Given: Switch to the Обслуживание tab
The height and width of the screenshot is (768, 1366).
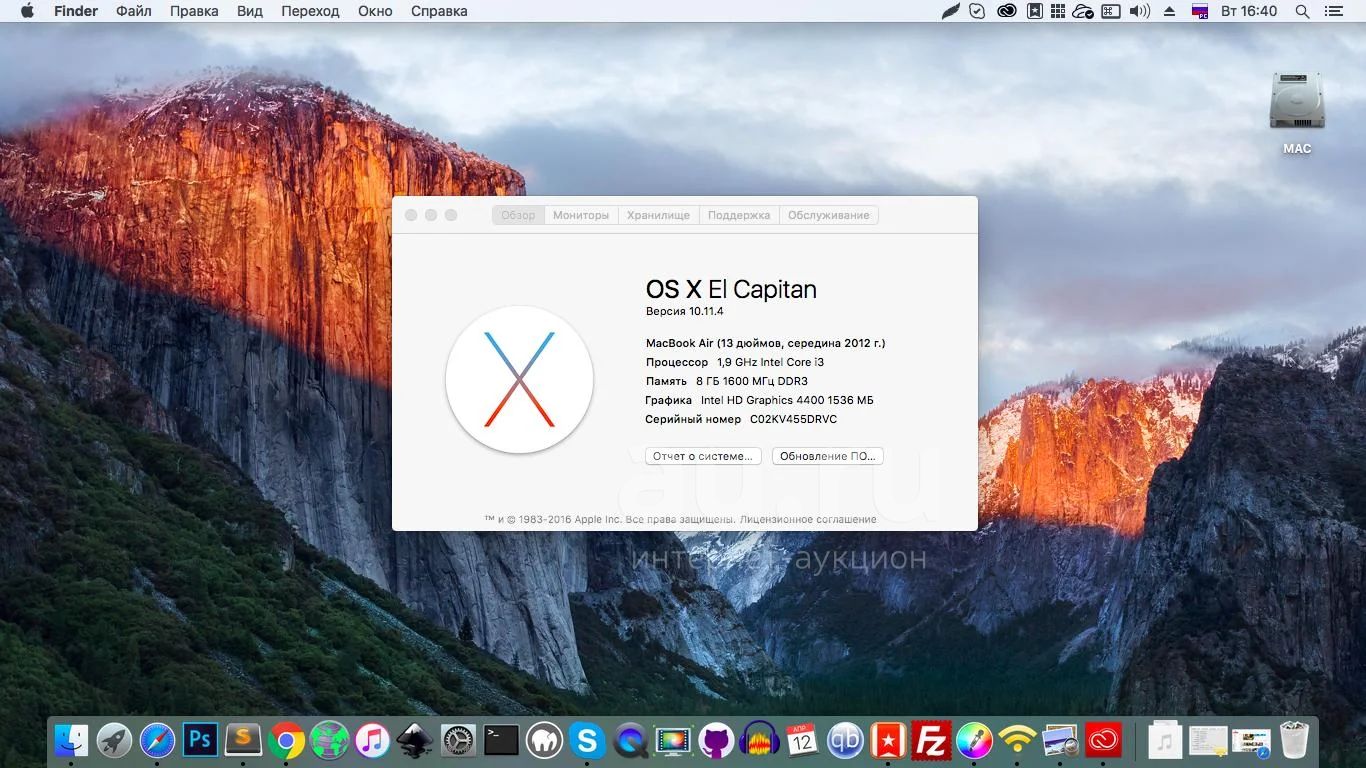Looking at the screenshot, I should 829,215.
